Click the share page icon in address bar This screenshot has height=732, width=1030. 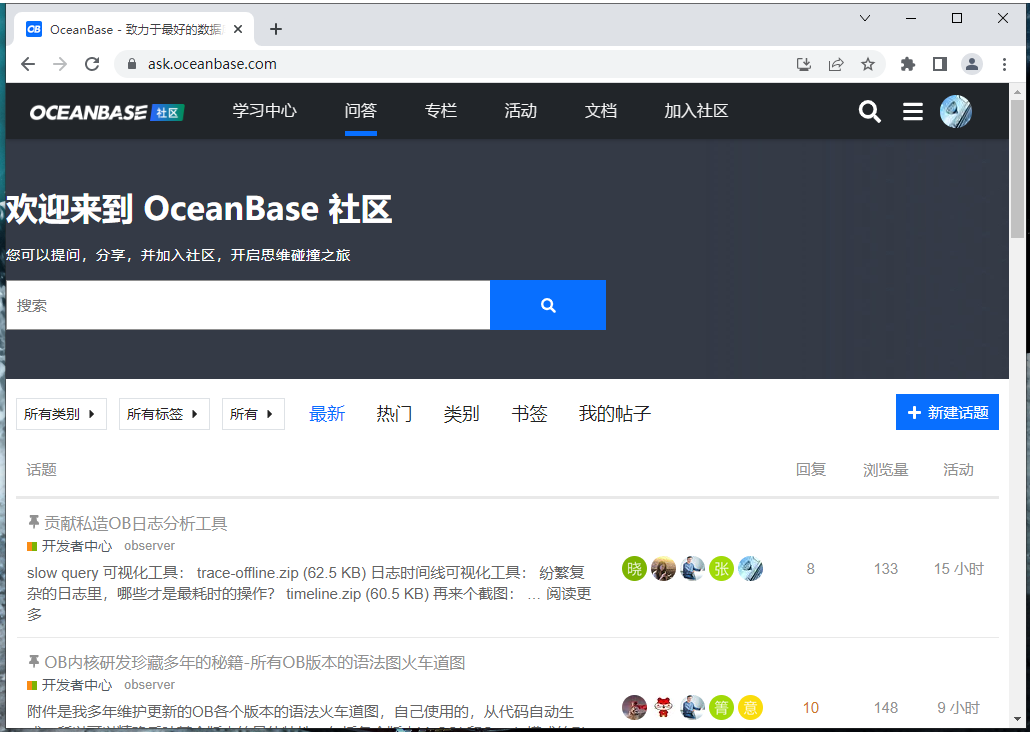click(x=836, y=64)
